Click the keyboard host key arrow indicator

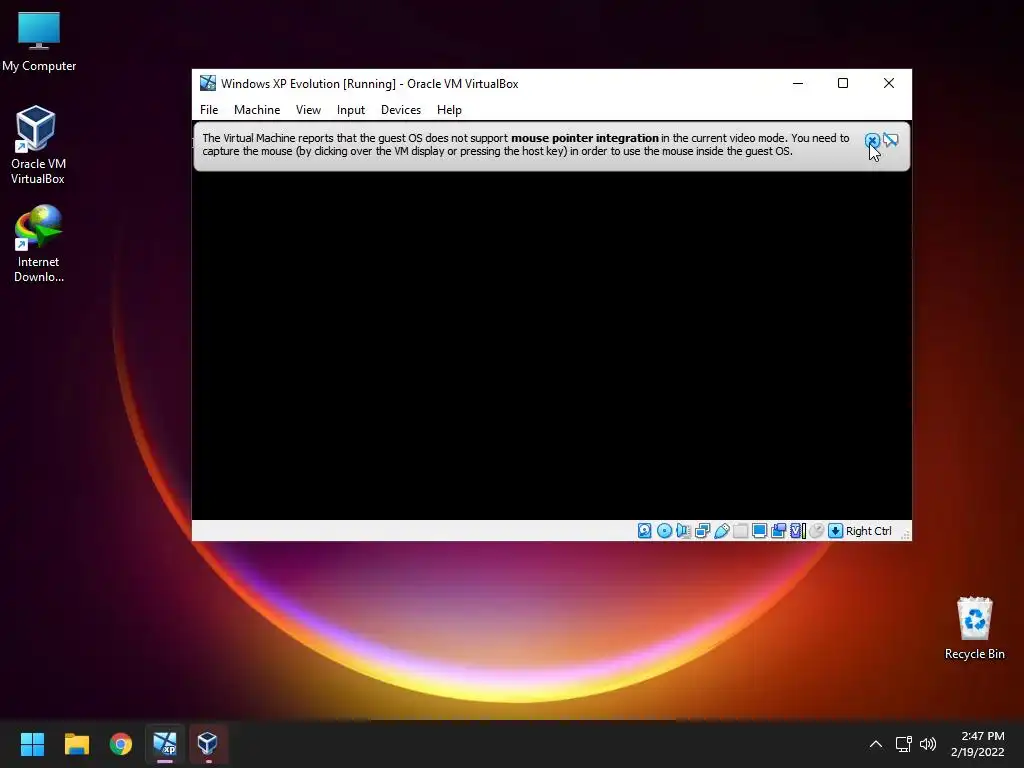tap(835, 531)
